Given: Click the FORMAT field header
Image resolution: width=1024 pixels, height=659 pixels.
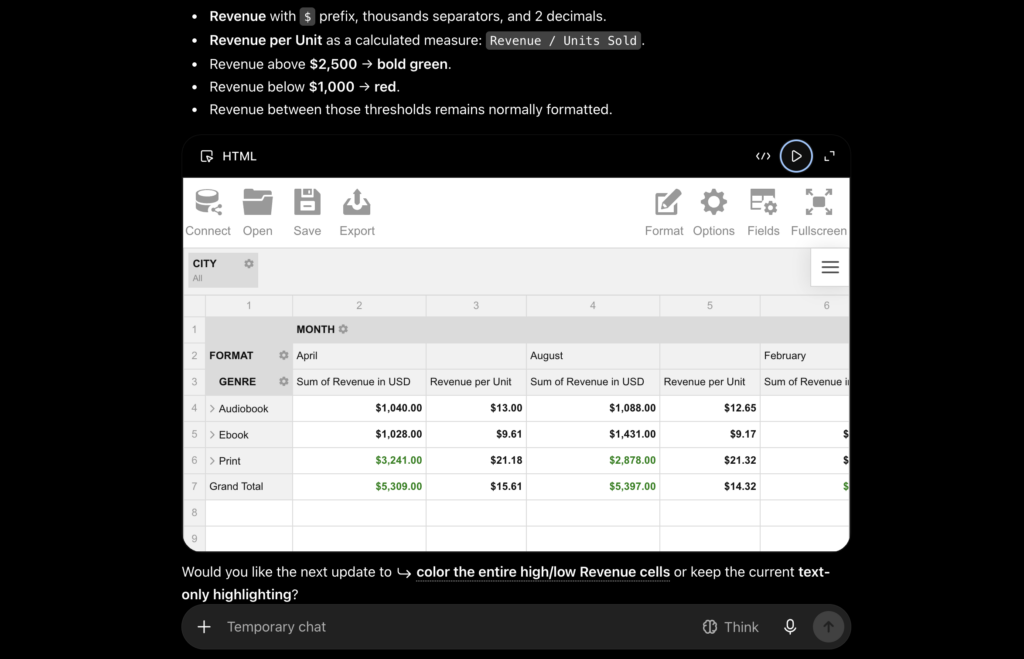Looking at the screenshot, I should [231, 355].
